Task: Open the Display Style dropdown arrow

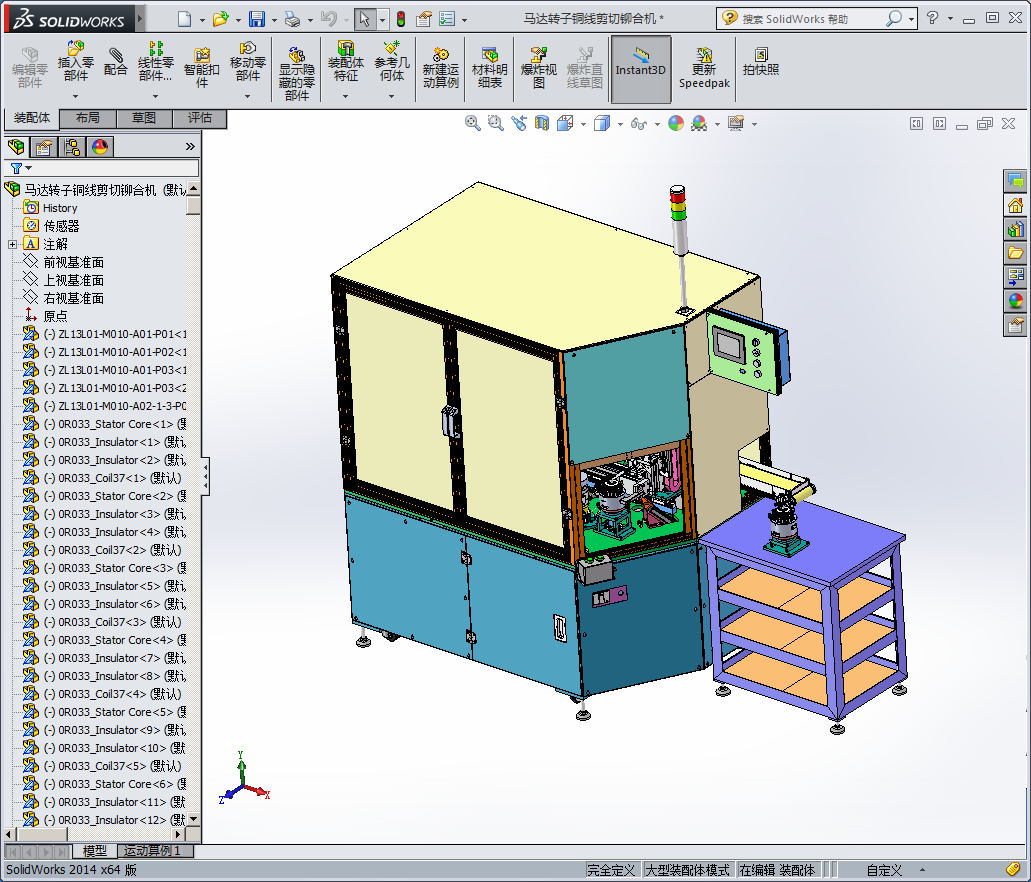Action: (x=620, y=124)
